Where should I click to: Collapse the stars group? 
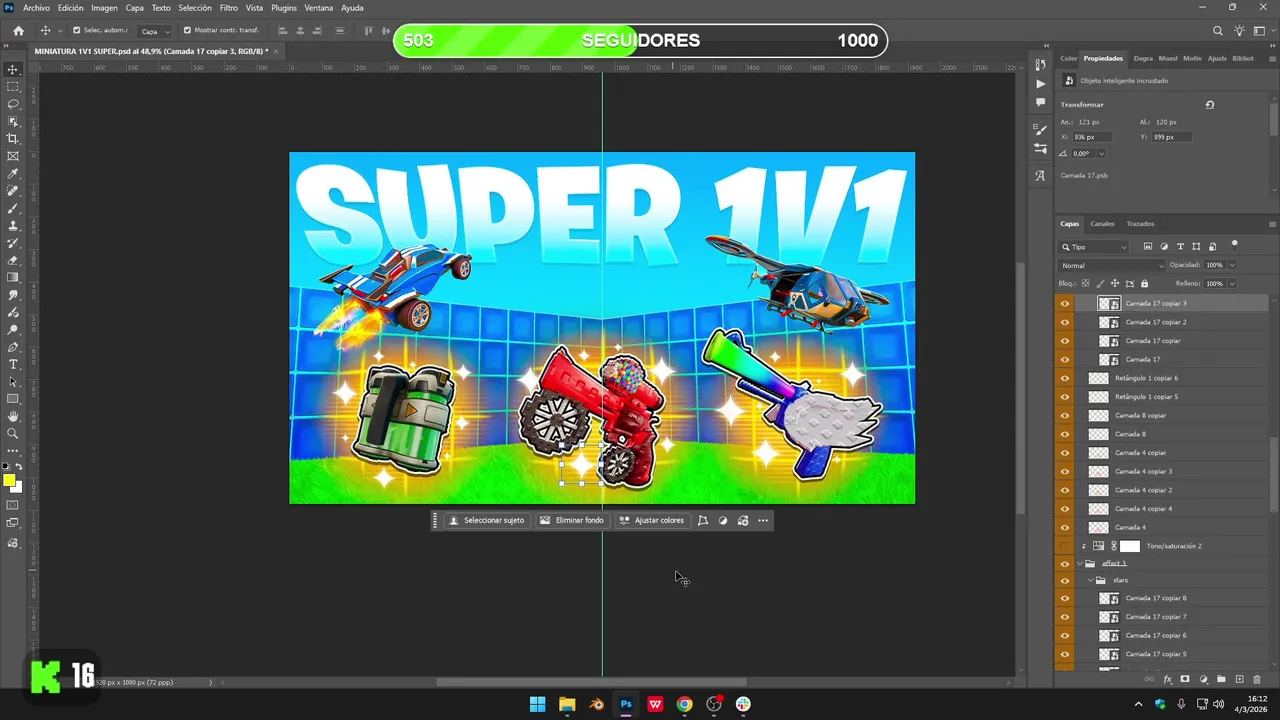pos(1089,580)
